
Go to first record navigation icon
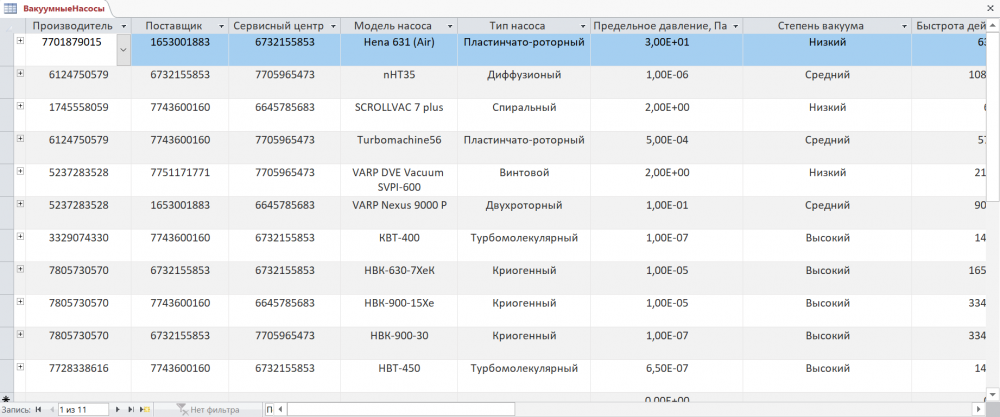point(38,410)
